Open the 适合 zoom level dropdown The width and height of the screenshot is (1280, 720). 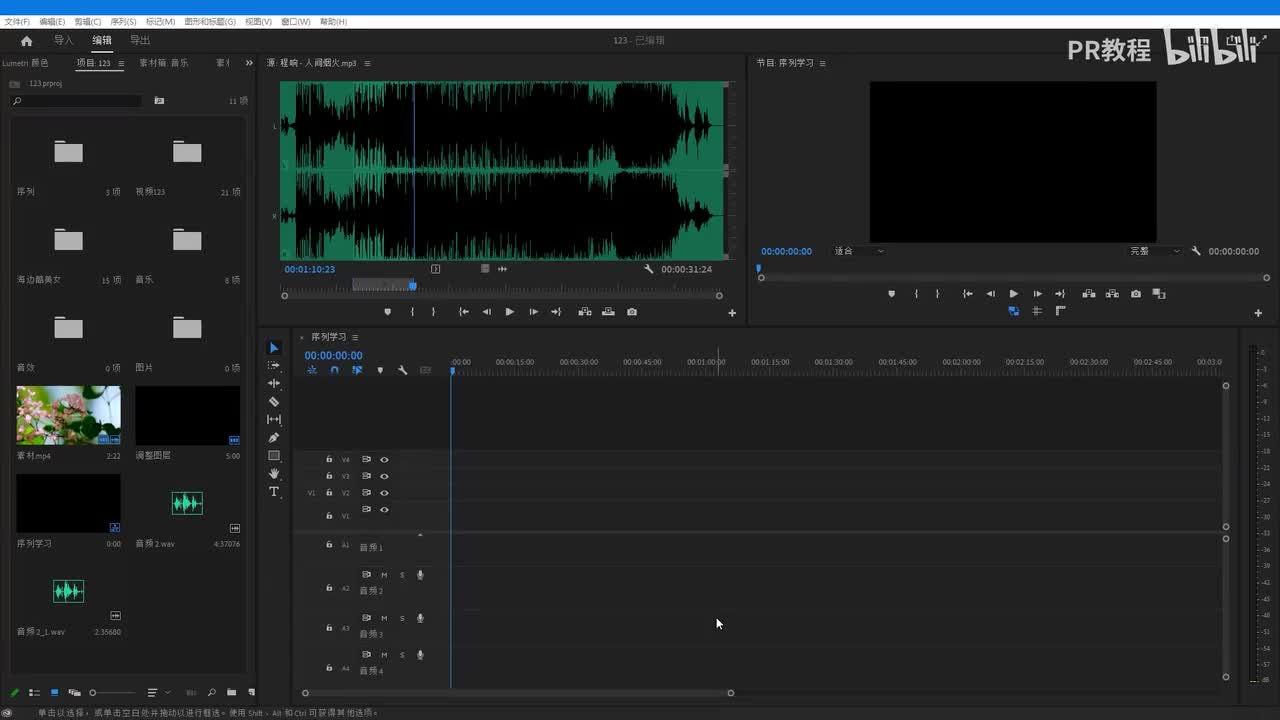pyautogui.click(x=859, y=251)
